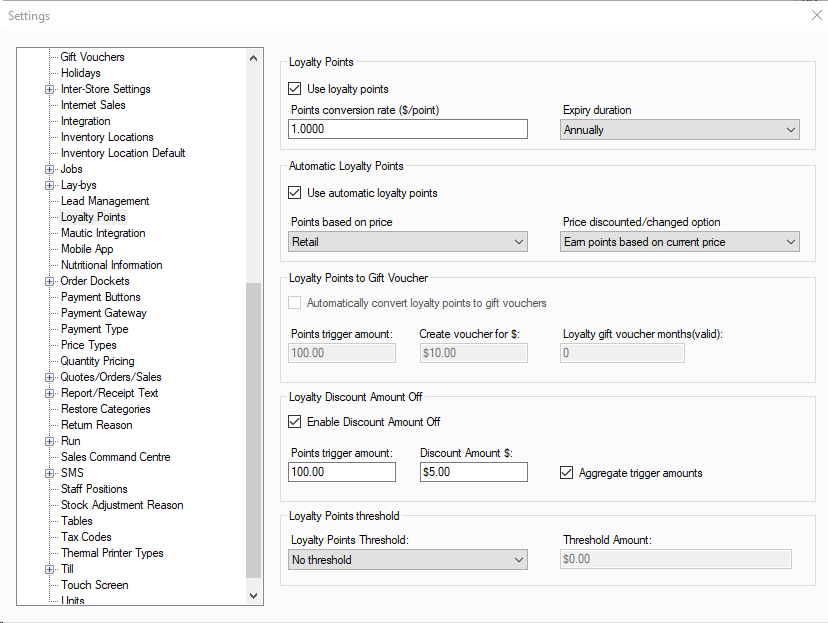This screenshot has width=828, height=623.
Task: Toggle Use automatic loyalty points checkbox
Action: point(295,193)
